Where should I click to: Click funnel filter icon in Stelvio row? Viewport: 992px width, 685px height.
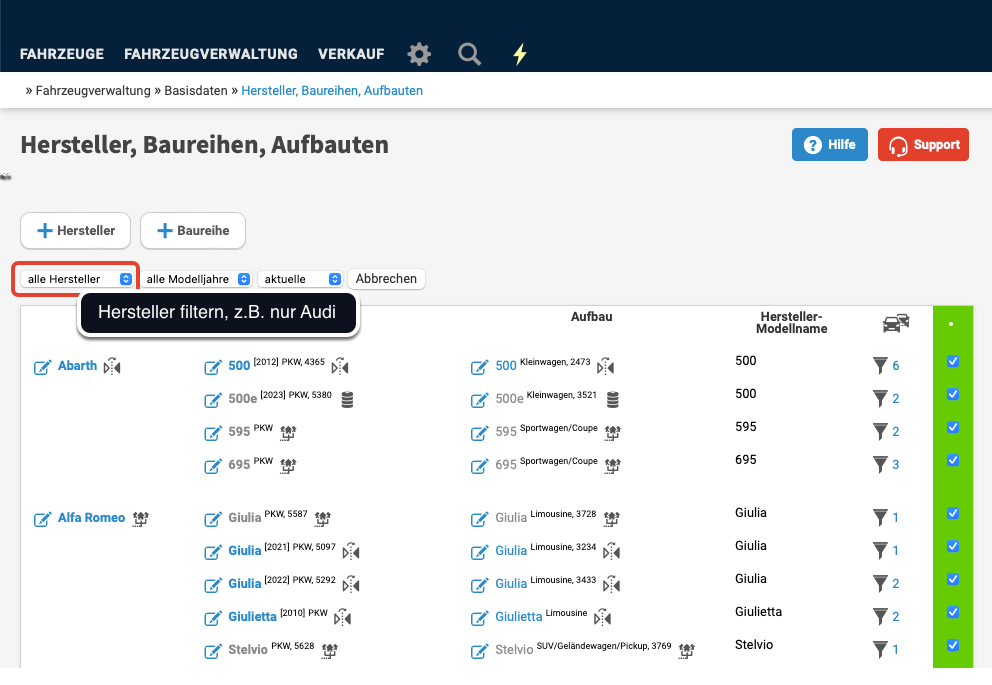pyautogui.click(x=879, y=650)
